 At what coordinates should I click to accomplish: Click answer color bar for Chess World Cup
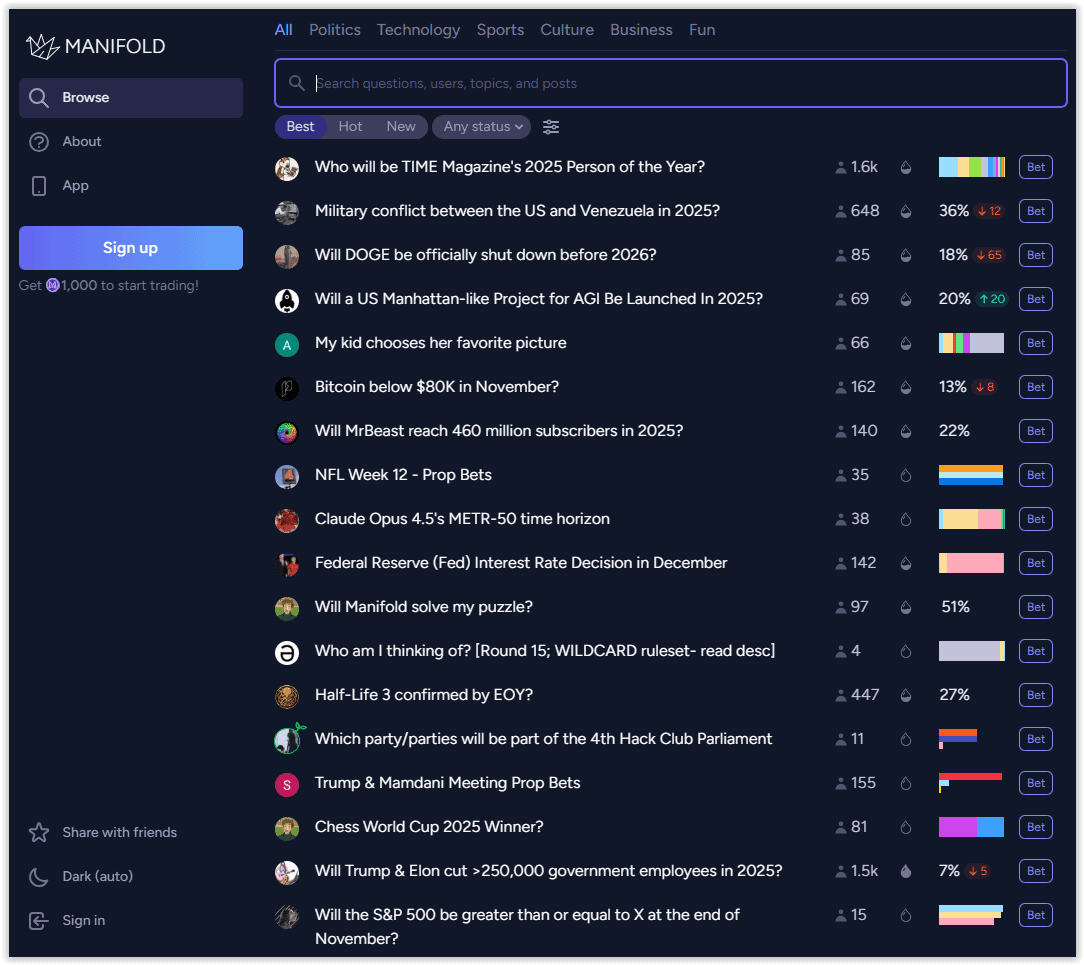[x=971, y=827]
